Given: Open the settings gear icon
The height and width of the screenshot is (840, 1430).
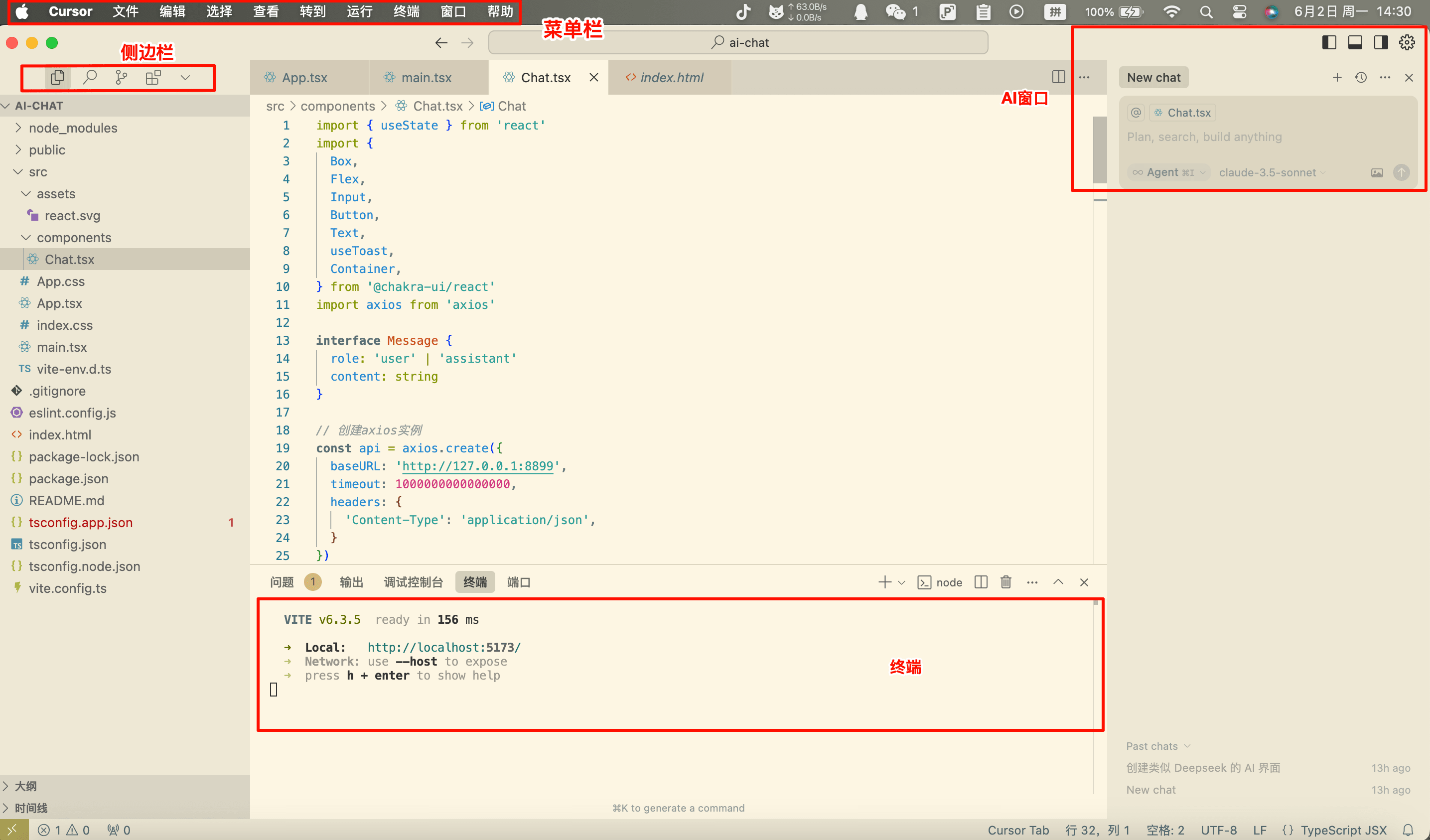Looking at the screenshot, I should pos(1407,42).
